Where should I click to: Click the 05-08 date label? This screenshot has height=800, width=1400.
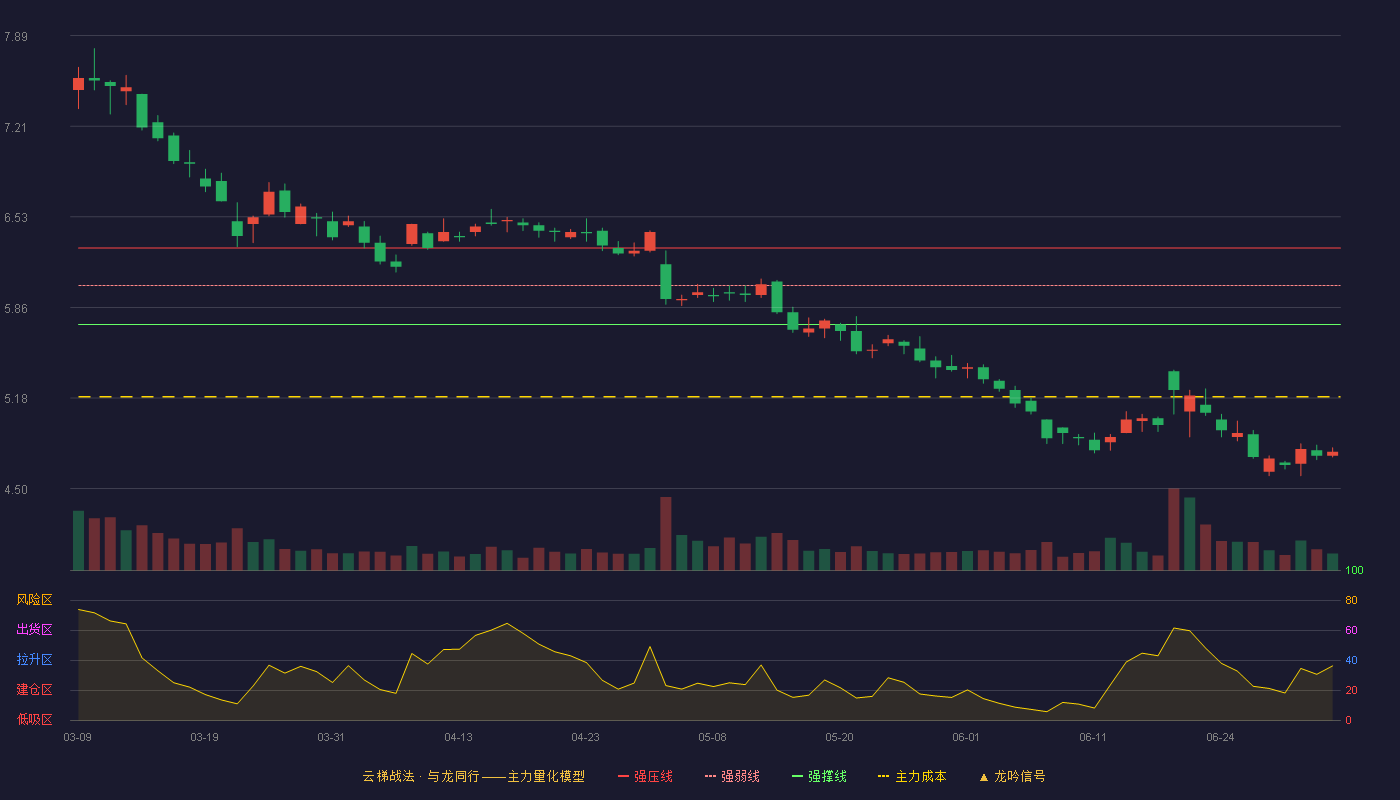(712, 737)
